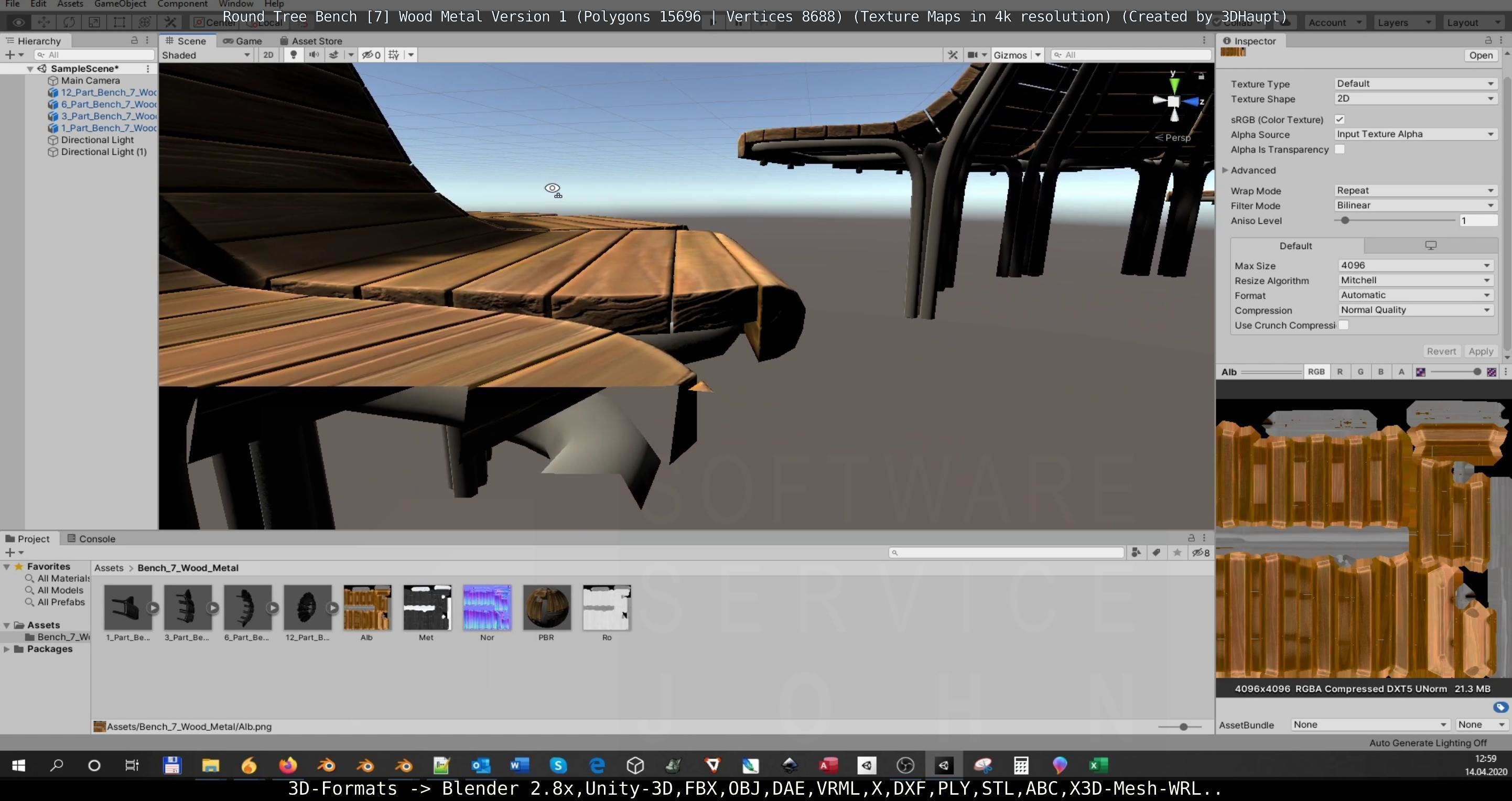Viewport: 1512px width, 801px height.
Task: Open the Assets menu
Action: 70,4
